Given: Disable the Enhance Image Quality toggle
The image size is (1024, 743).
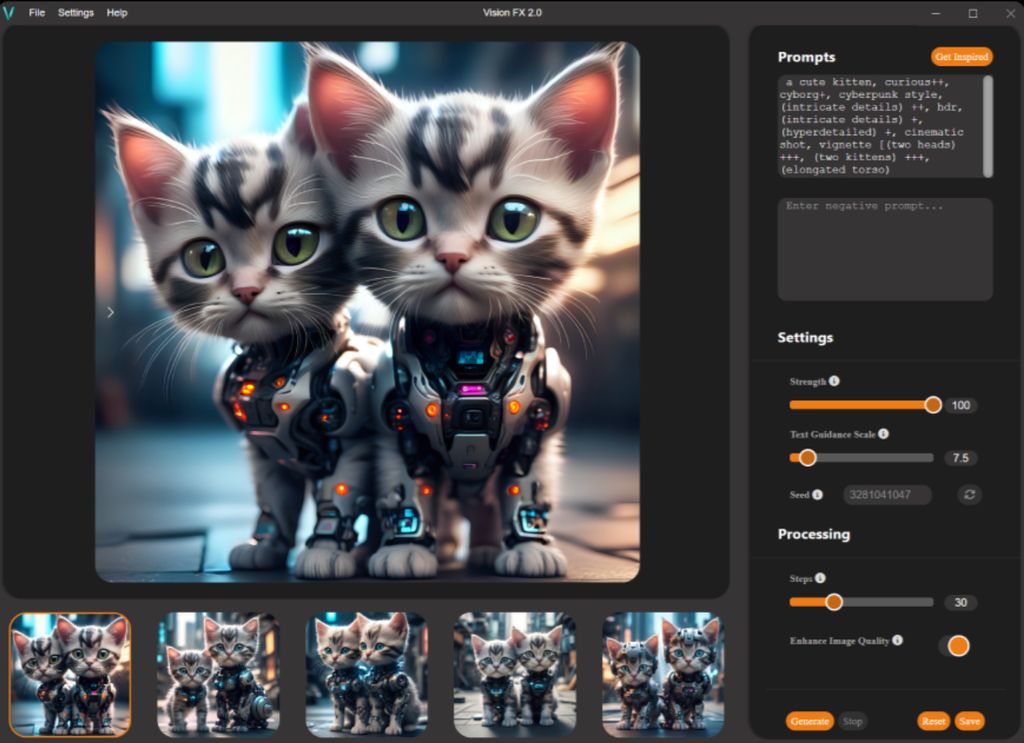Looking at the screenshot, I should coord(956,645).
